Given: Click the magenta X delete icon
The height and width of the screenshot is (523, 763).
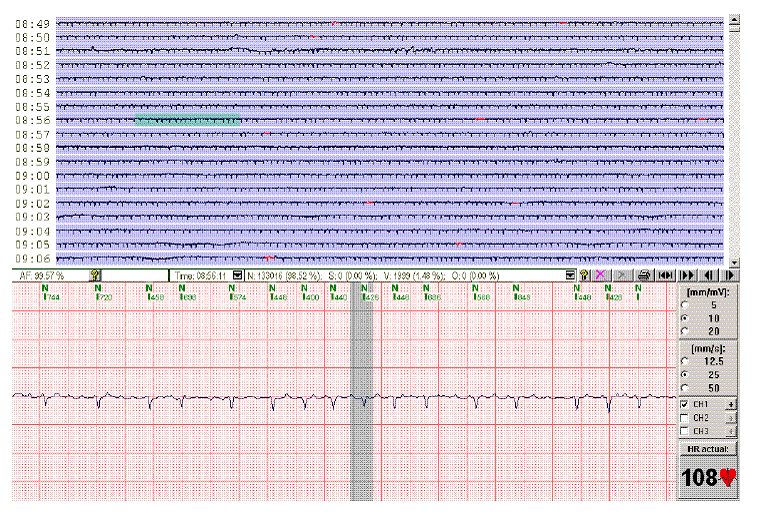Looking at the screenshot, I should click(x=600, y=274).
